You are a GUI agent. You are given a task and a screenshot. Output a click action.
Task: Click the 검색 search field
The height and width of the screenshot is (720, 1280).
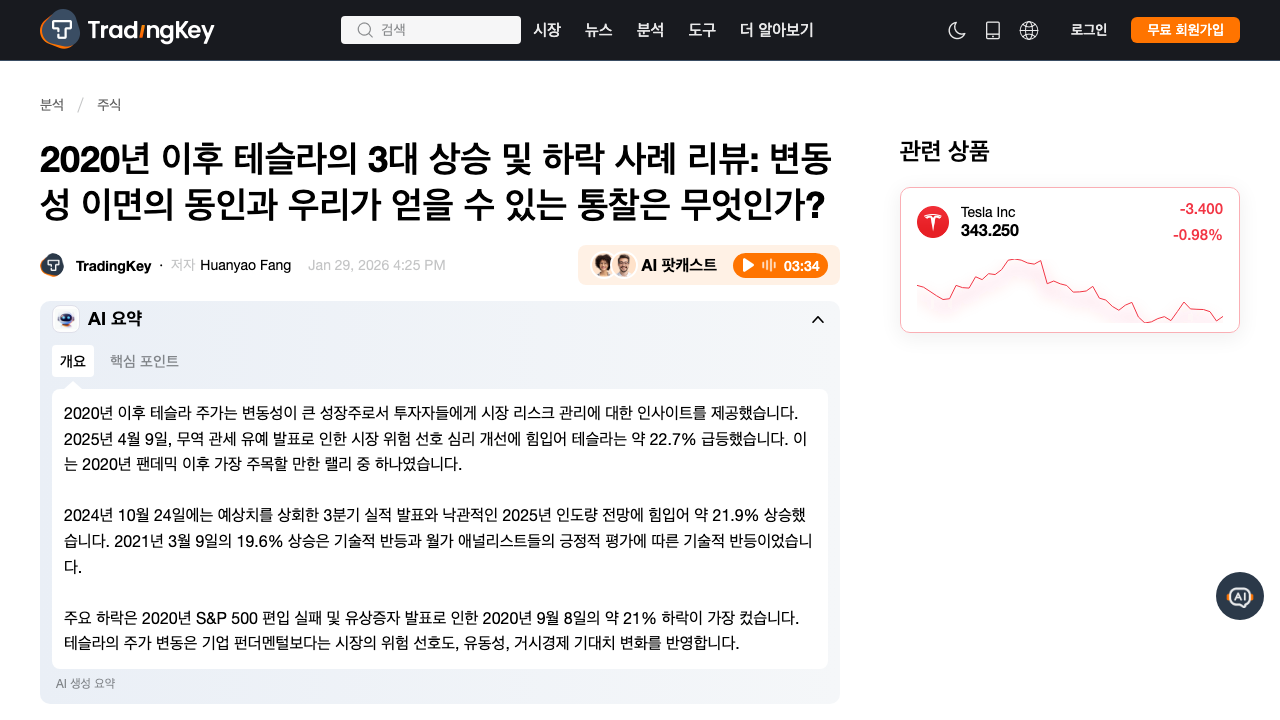click(x=431, y=30)
